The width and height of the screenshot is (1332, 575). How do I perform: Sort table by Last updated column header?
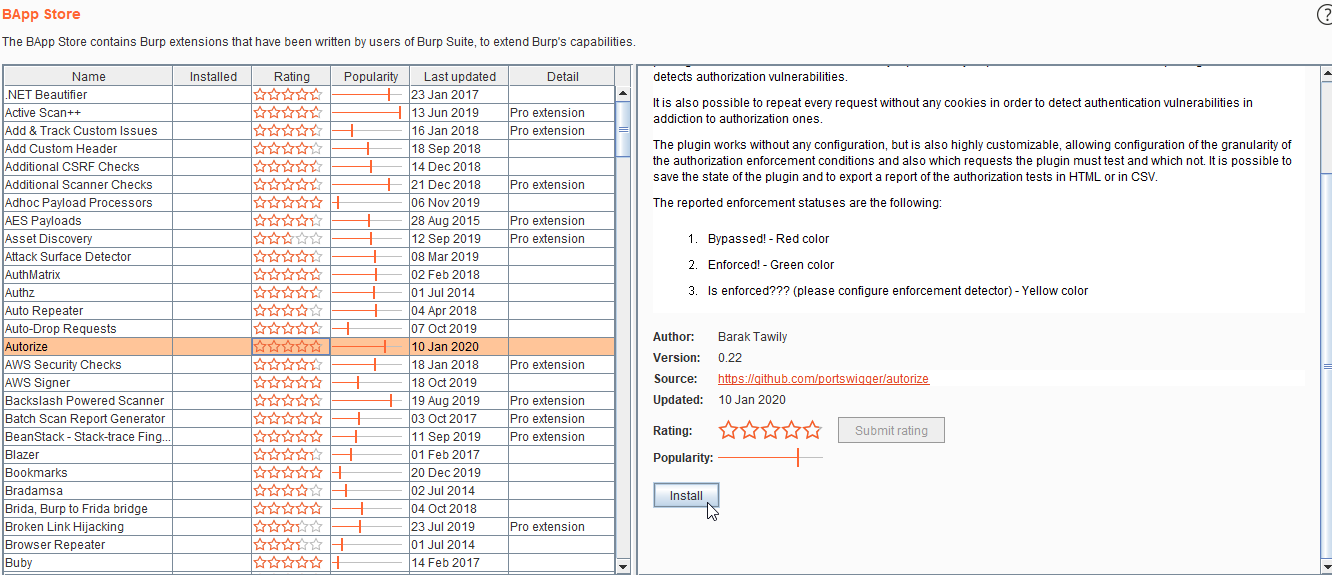(459, 76)
